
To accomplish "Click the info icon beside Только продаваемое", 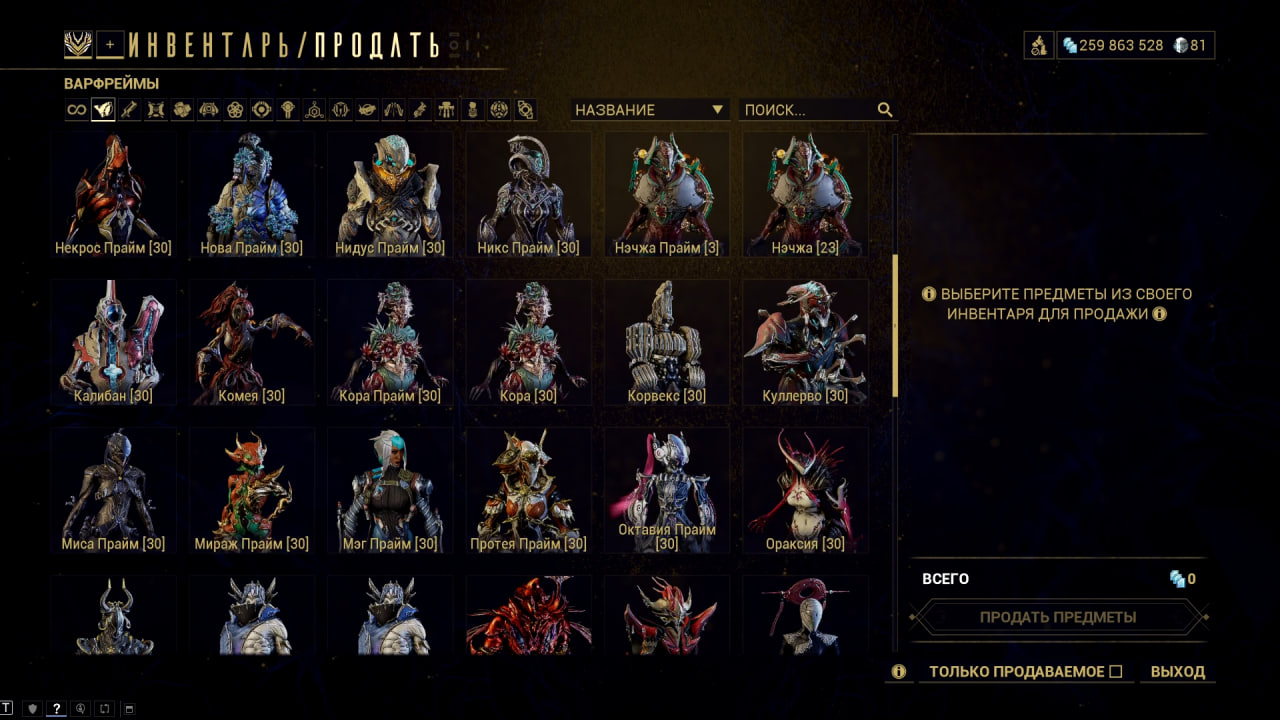I will pyautogui.click(x=899, y=672).
